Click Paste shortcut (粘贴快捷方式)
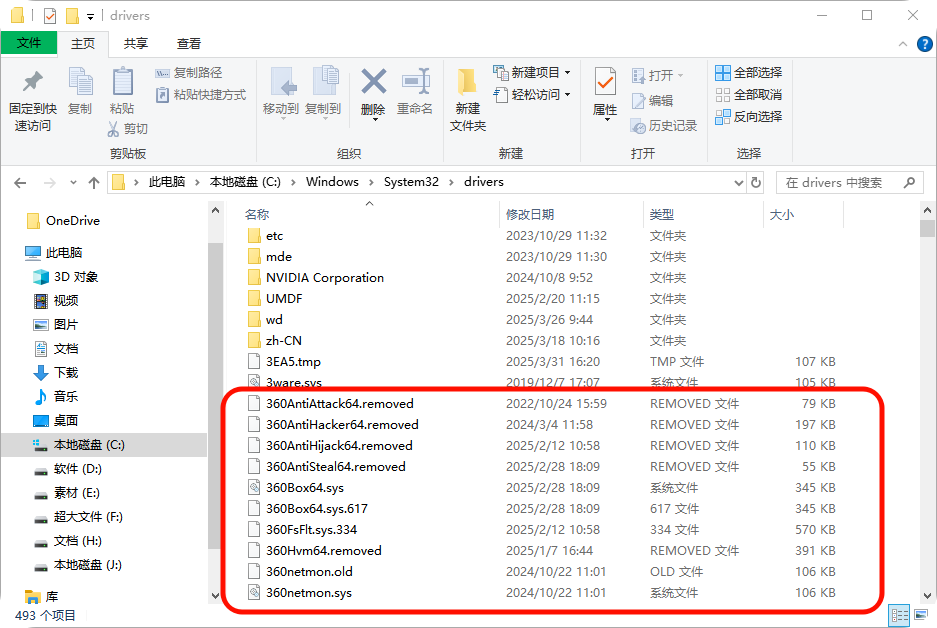The width and height of the screenshot is (937, 628). [201, 94]
